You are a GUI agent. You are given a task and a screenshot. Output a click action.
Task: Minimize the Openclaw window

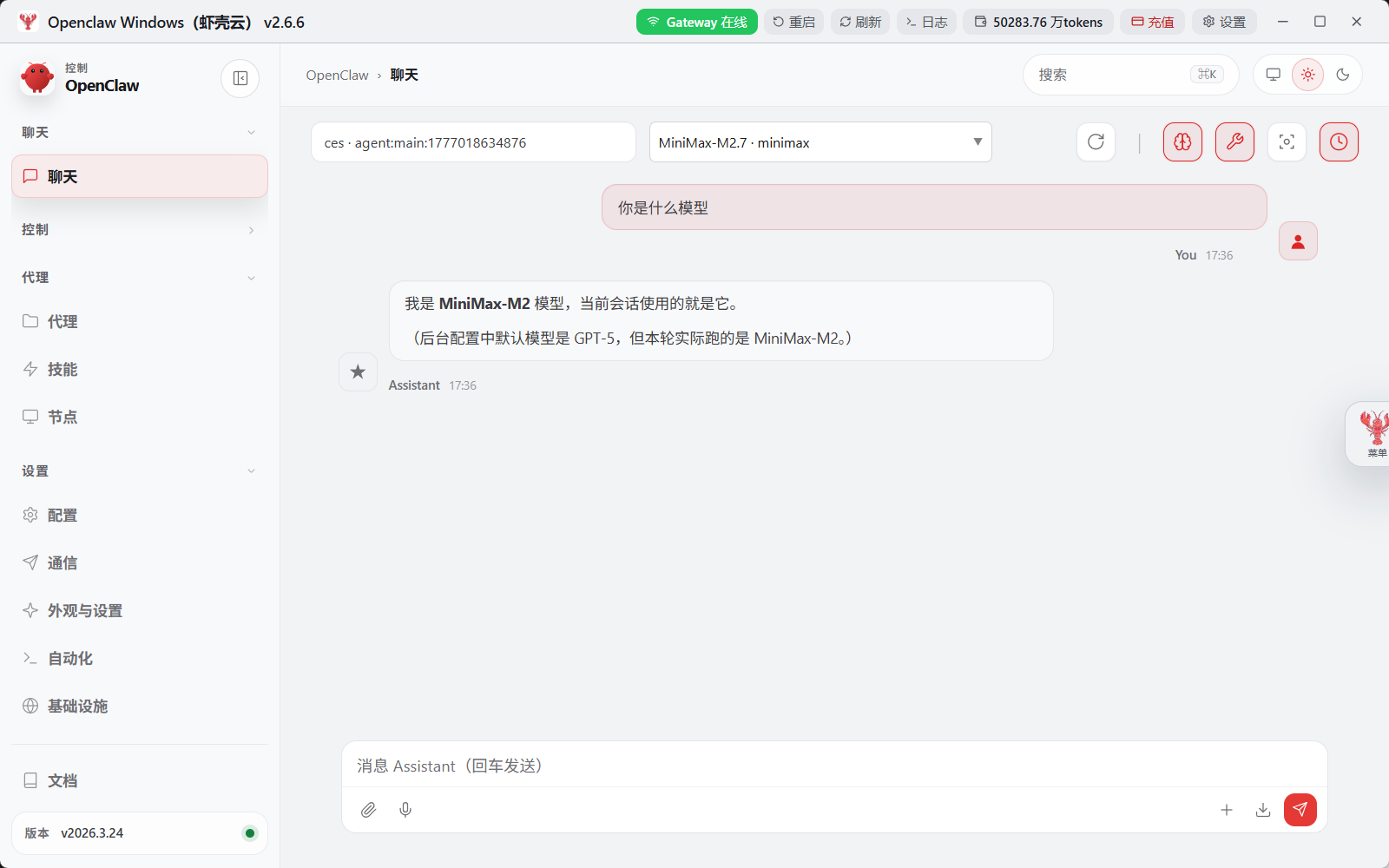1283,22
